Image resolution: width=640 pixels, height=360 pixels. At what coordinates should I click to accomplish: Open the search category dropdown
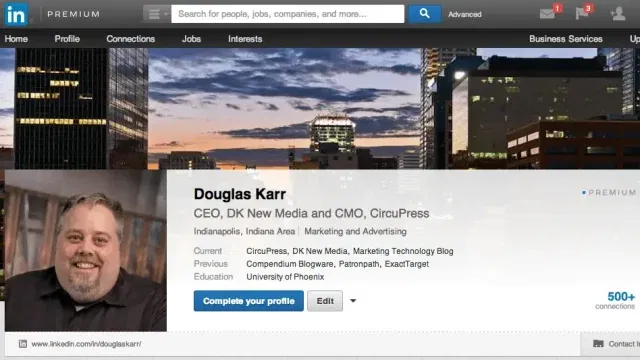(157, 14)
